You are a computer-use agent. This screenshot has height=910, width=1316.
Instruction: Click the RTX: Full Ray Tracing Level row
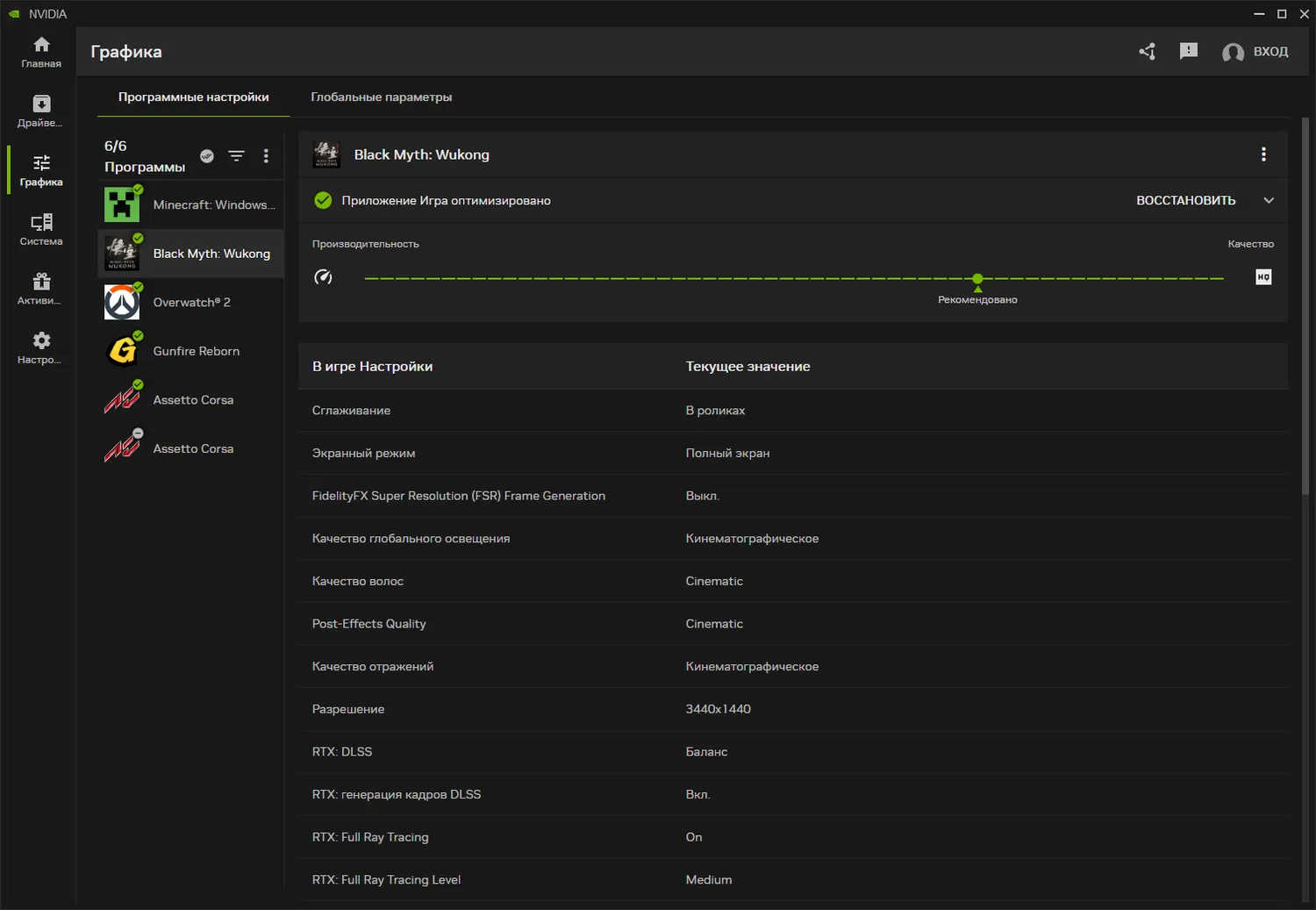(x=793, y=880)
